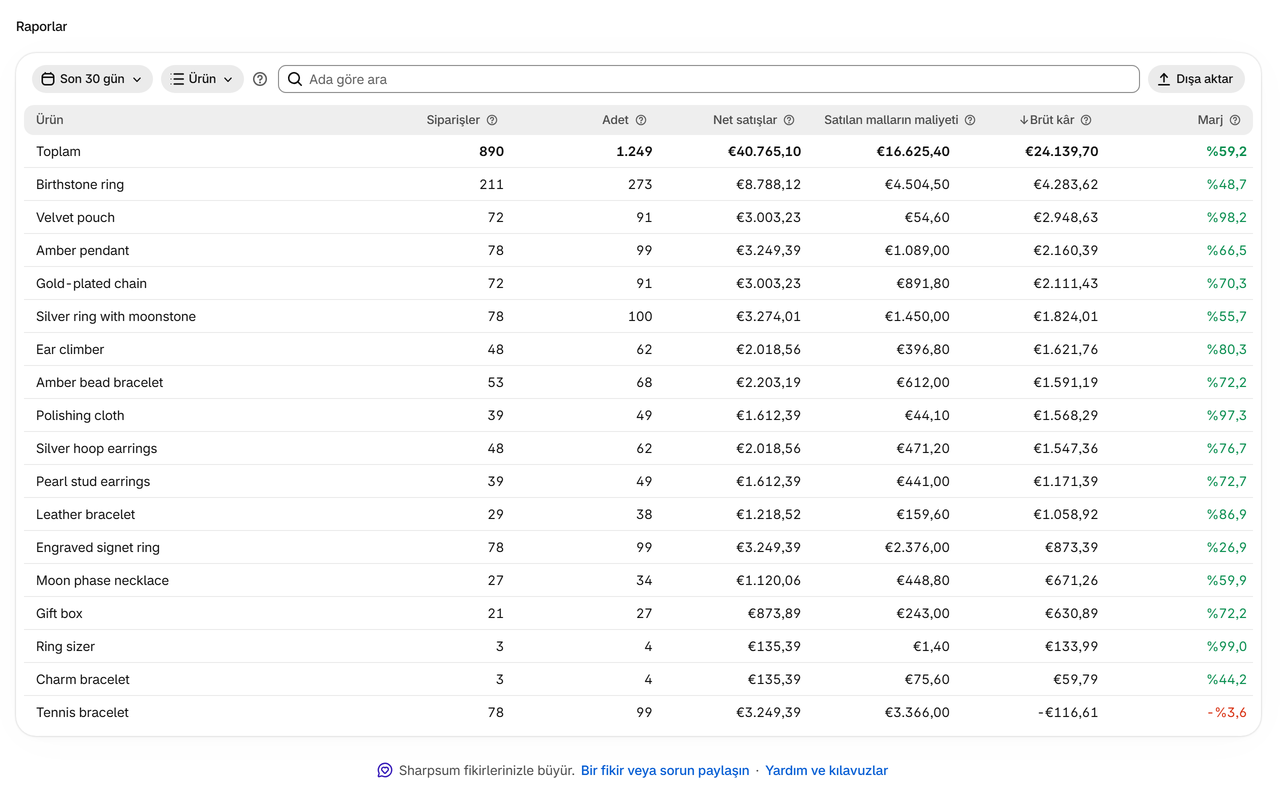The width and height of the screenshot is (1280, 800).
Task: Click the help icon beside Siparişler header
Action: pos(492,120)
